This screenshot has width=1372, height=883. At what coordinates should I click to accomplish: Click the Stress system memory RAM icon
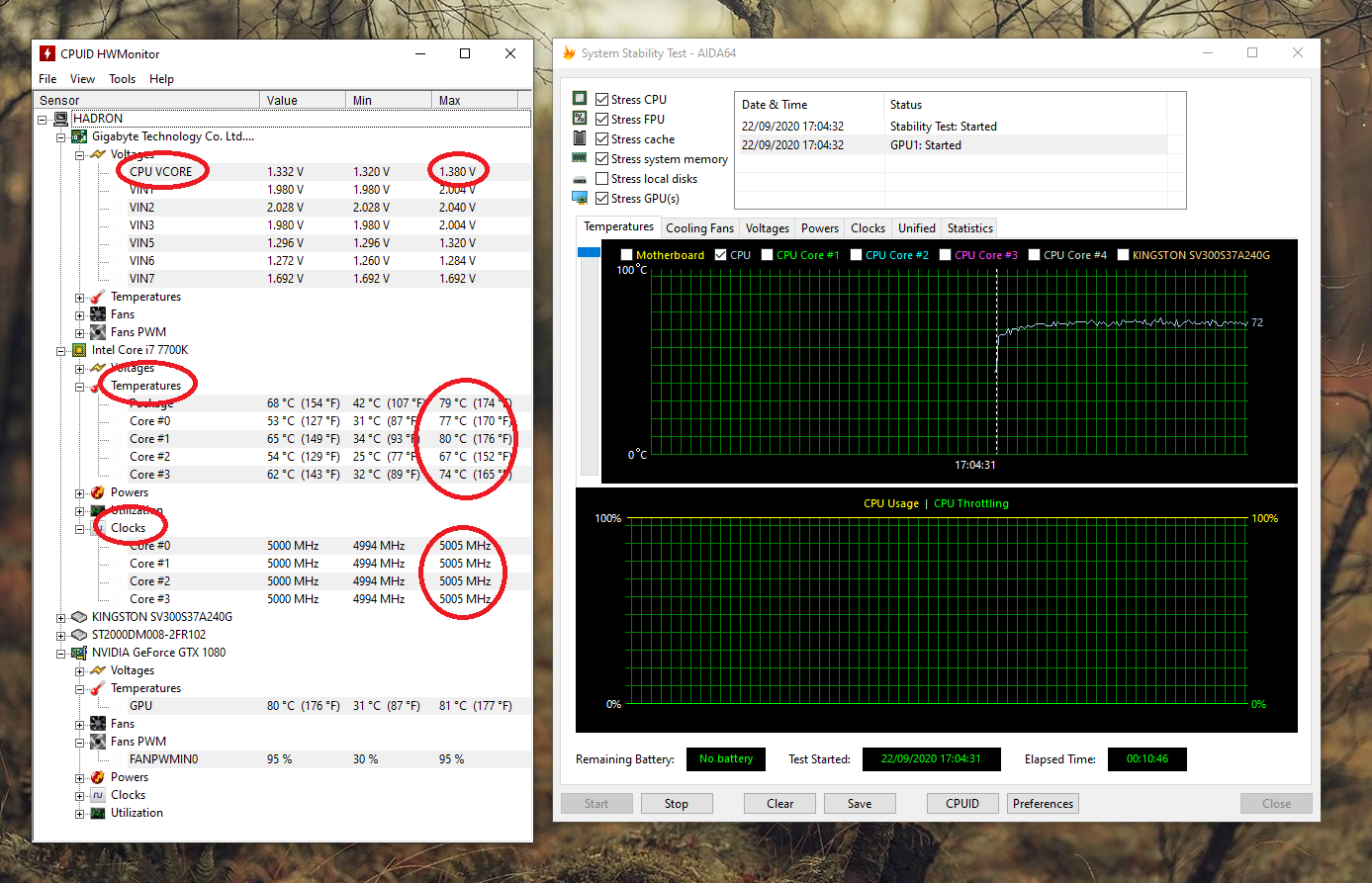pyautogui.click(x=580, y=158)
